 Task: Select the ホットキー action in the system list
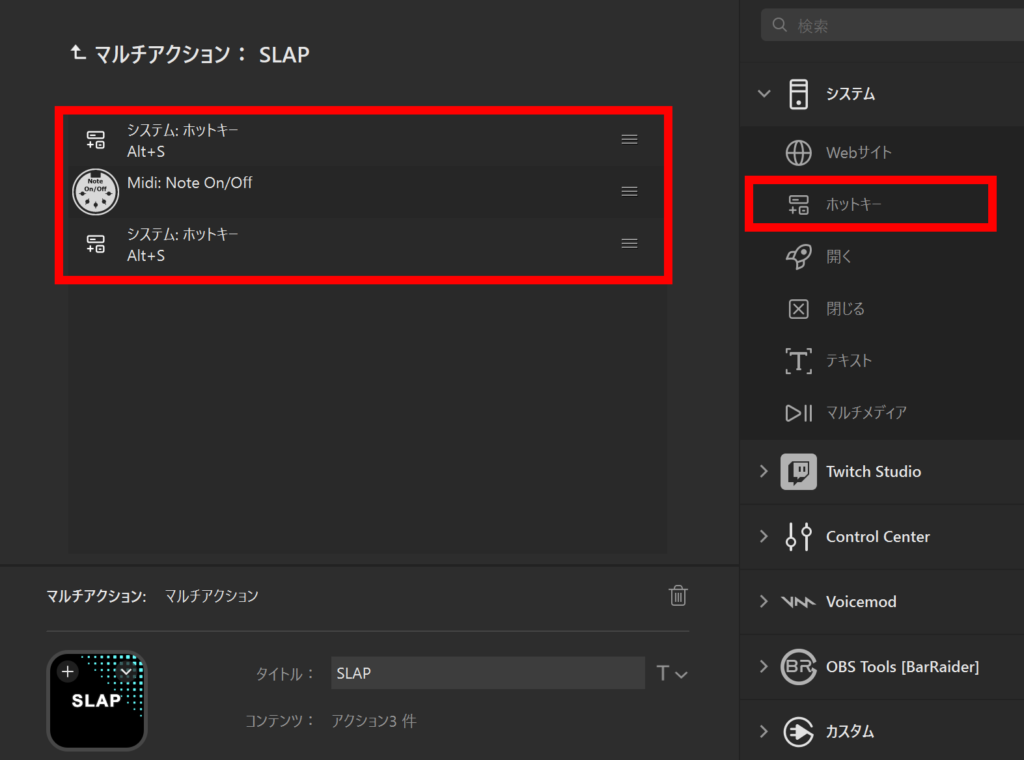853,205
